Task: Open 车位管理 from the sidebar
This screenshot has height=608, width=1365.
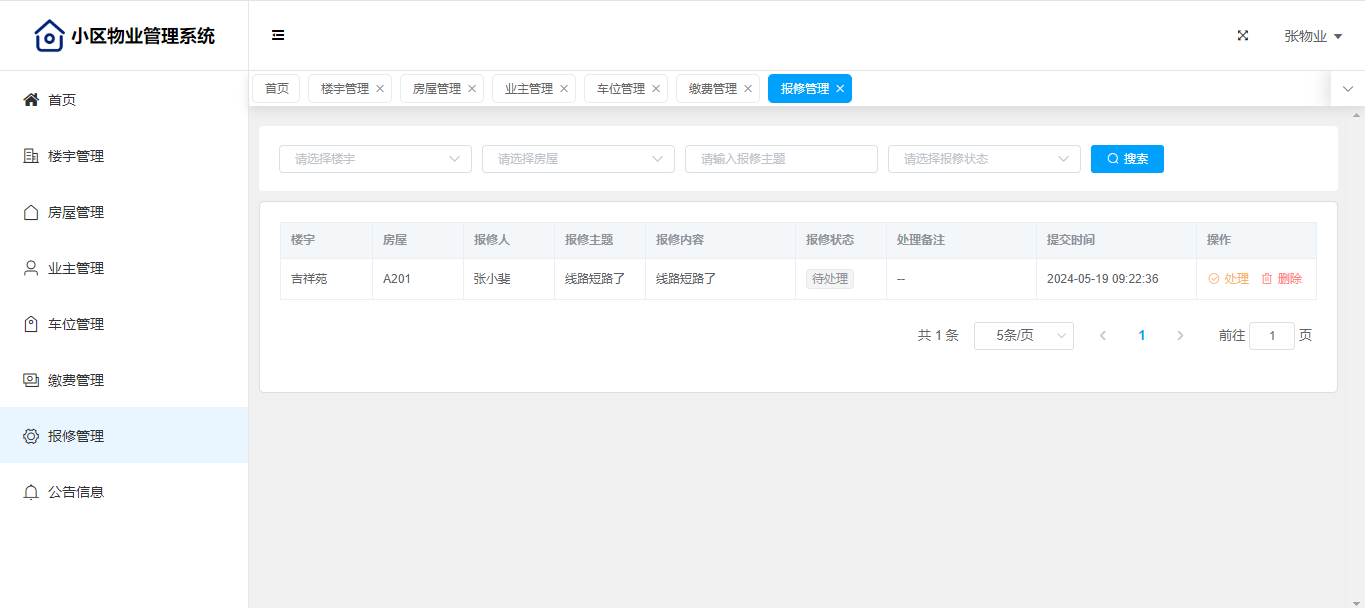Action: click(76, 324)
